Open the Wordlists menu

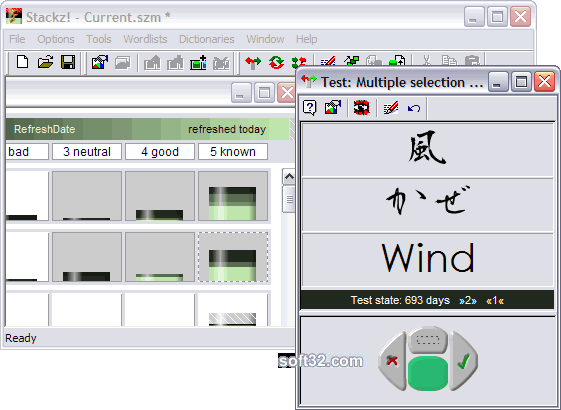point(145,39)
